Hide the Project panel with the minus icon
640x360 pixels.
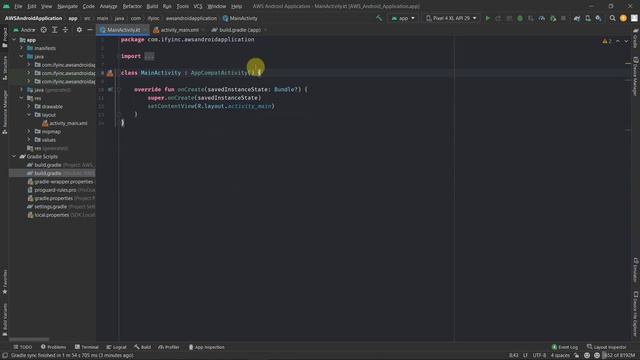coord(90,30)
